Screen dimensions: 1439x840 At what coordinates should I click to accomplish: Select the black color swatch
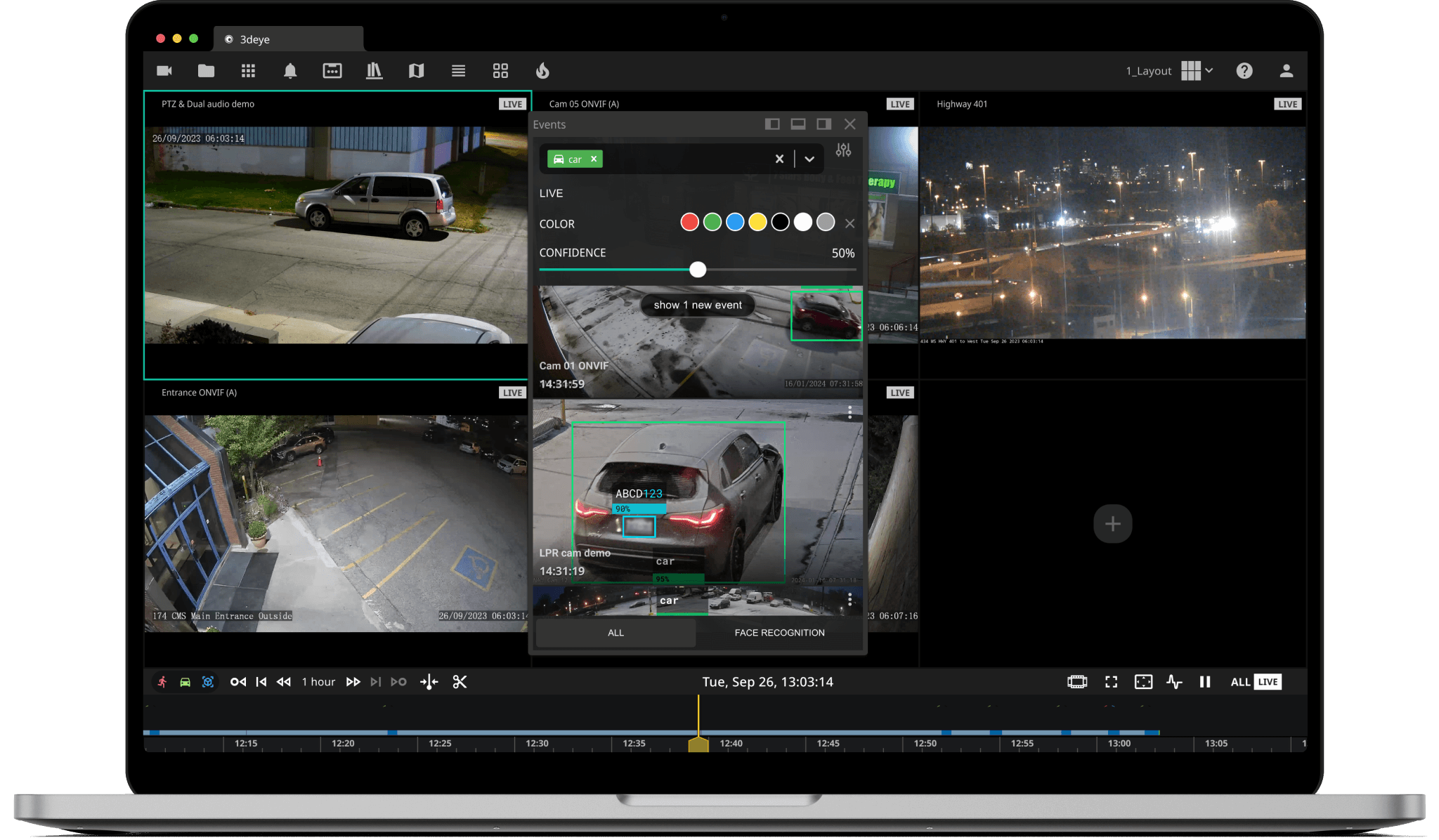(780, 223)
